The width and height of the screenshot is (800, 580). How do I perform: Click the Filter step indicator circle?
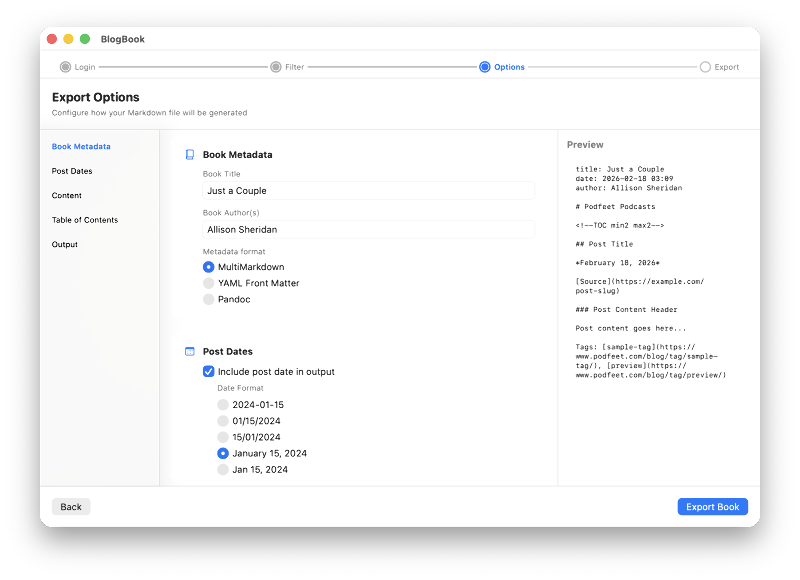tap(277, 66)
